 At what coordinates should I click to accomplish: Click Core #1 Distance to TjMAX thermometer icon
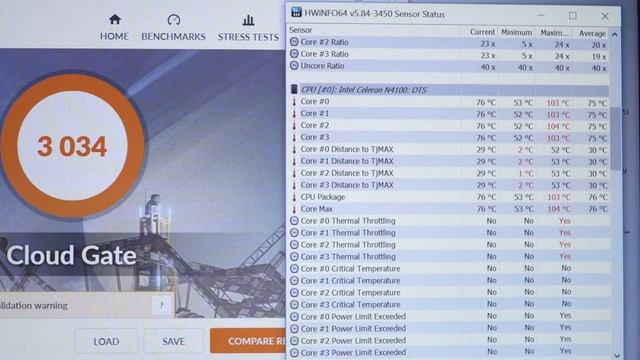[294, 161]
